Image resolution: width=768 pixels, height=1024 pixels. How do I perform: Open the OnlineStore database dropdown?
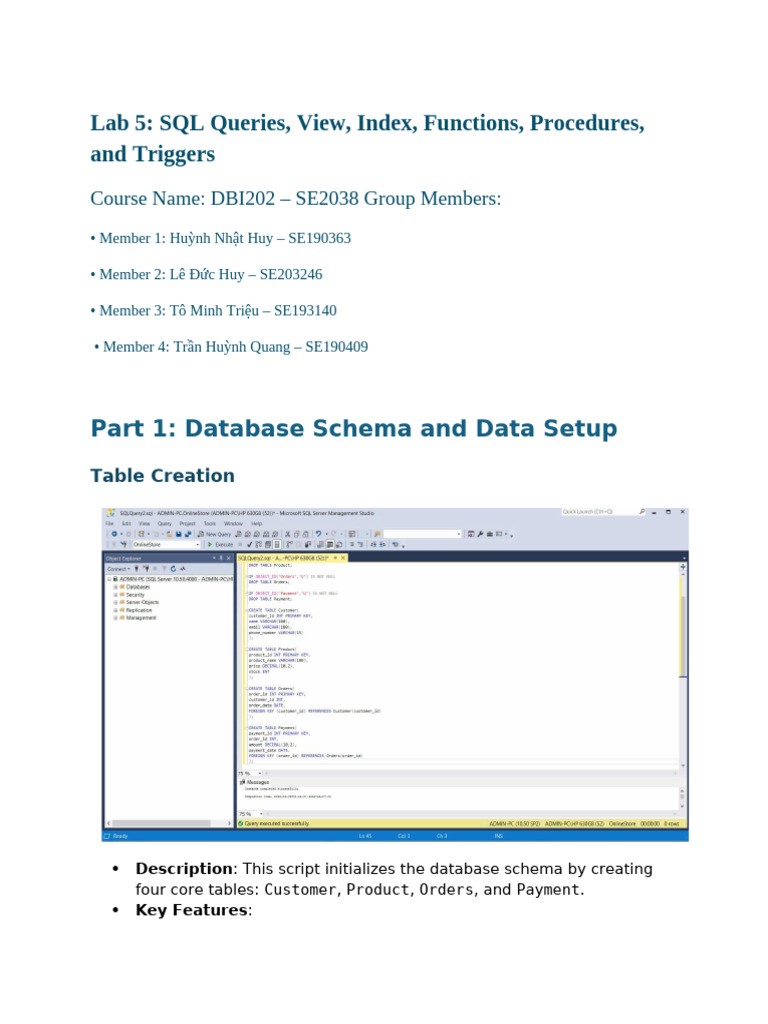click(167, 544)
